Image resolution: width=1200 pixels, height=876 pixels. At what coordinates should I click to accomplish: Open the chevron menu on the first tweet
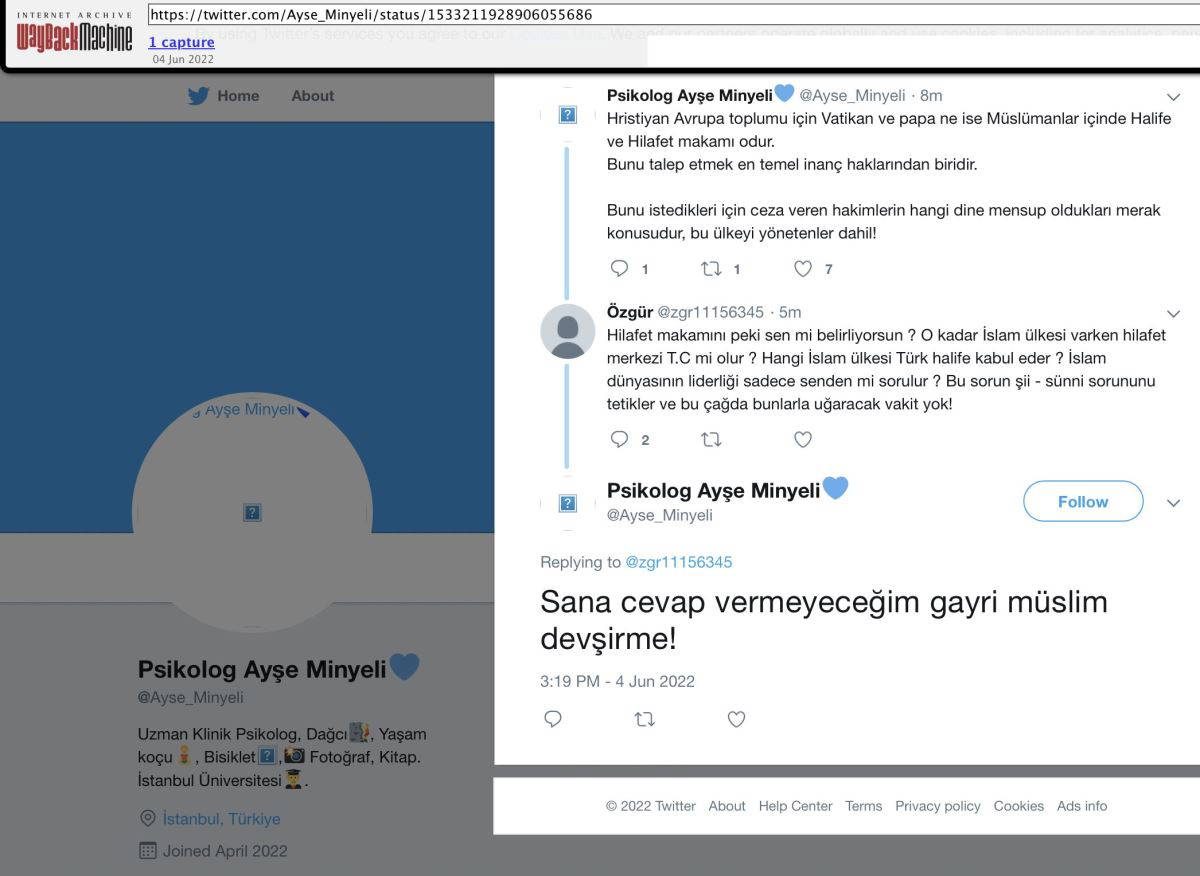1174,96
